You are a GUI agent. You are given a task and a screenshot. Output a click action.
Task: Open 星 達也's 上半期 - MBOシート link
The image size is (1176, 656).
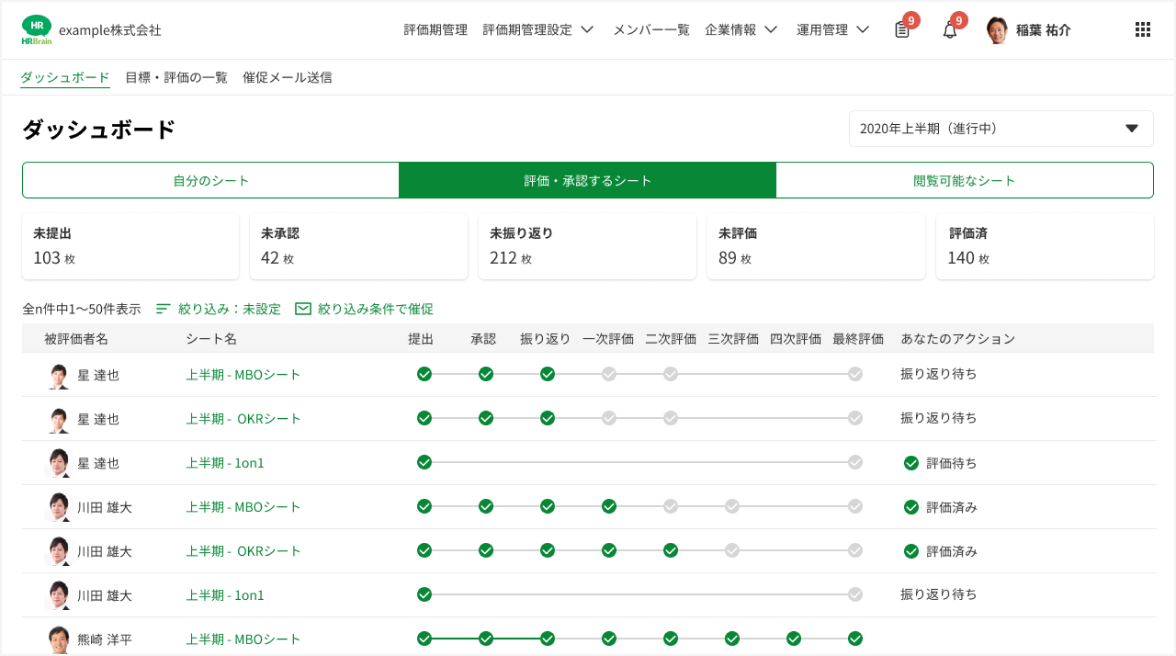(243, 375)
